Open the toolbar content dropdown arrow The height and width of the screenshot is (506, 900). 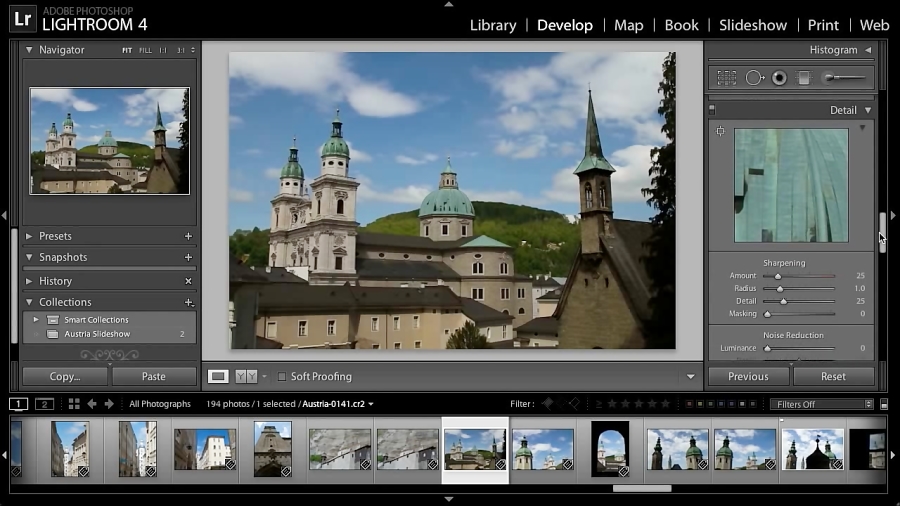(690, 377)
